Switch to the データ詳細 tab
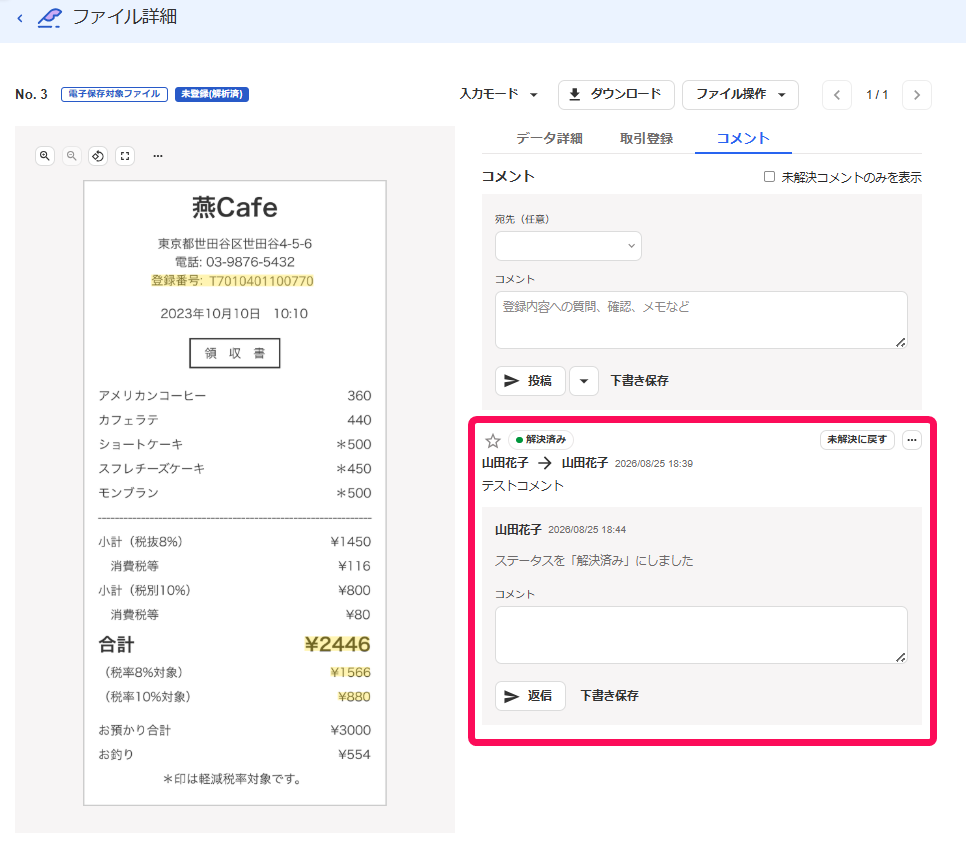966x845 pixels. click(x=549, y=139)
